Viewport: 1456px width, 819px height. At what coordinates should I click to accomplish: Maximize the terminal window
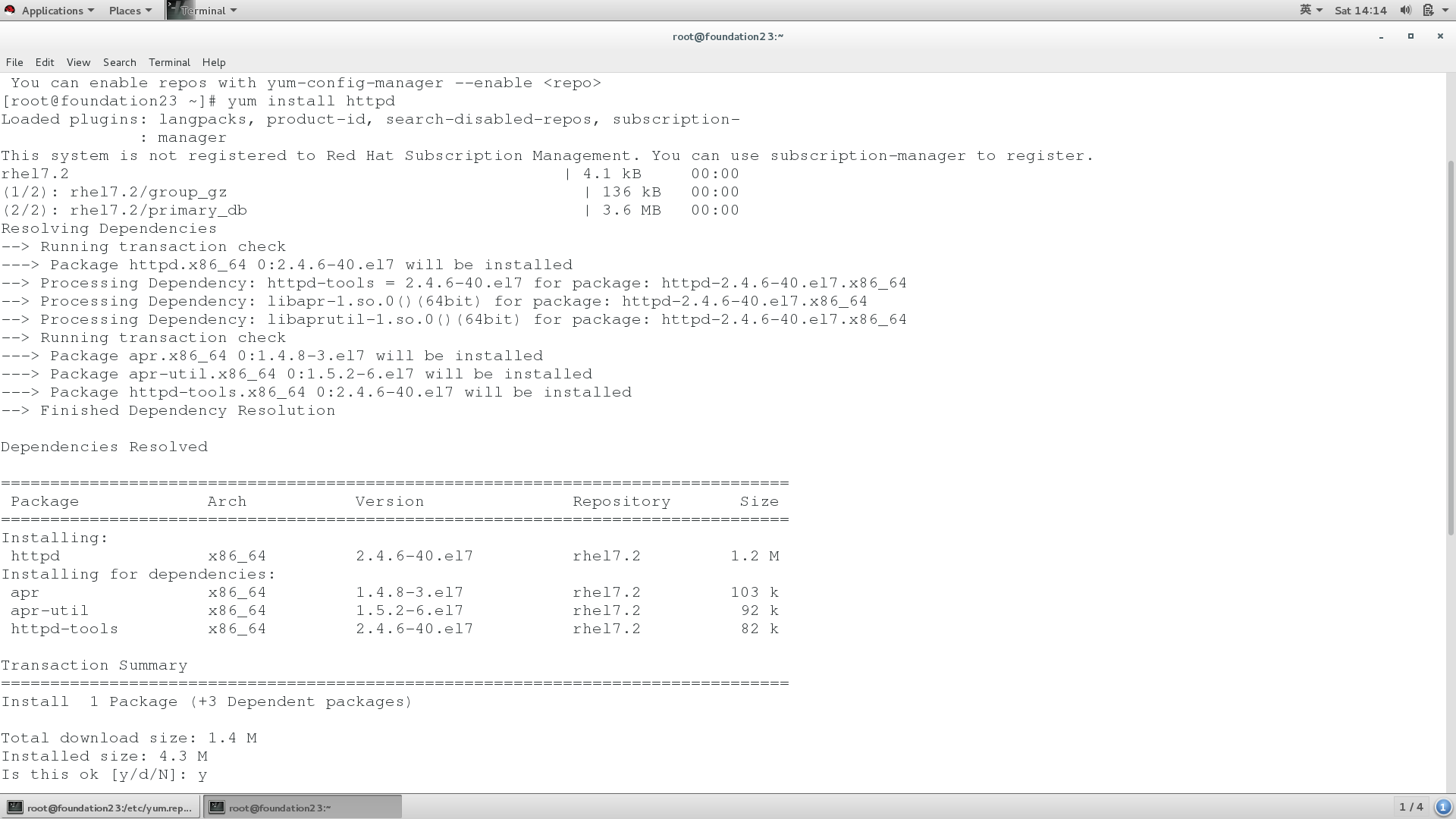tap(1410, 36)
